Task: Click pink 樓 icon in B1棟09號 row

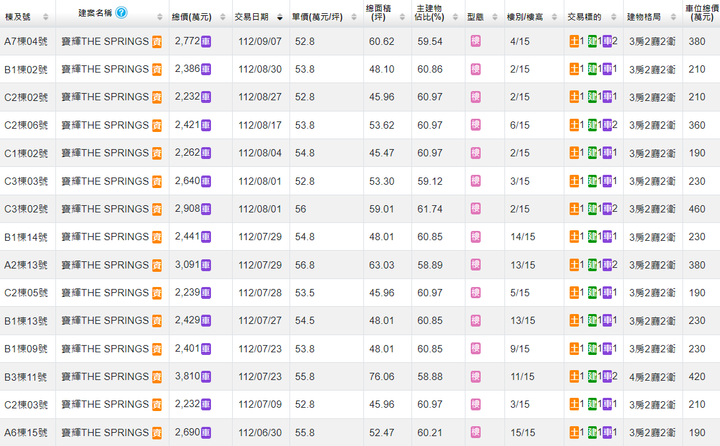Action: coord(476,349)
